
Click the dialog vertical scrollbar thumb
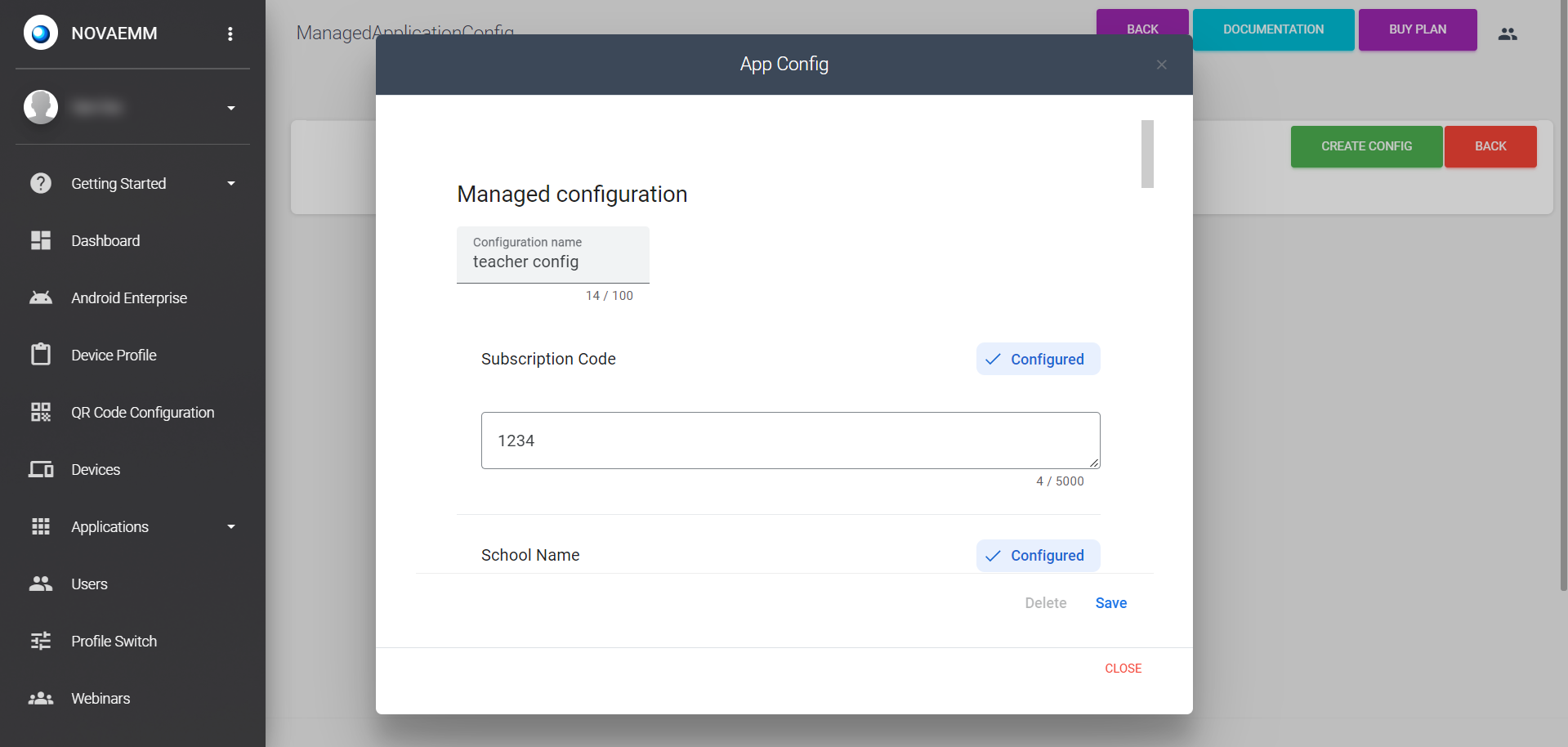[x=1147, y=154]
